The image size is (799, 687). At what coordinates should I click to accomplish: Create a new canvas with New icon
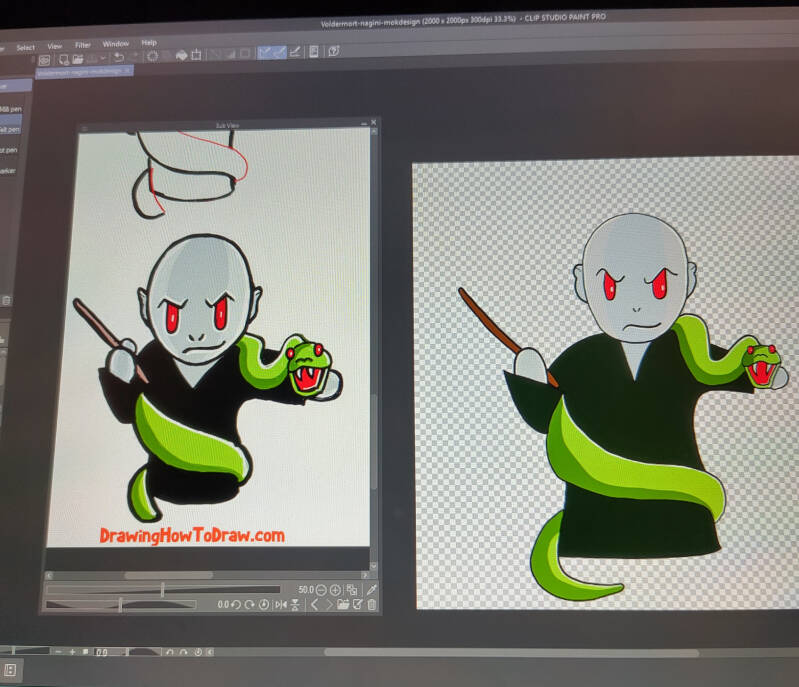pyautogui.click(x=64, y=59)
